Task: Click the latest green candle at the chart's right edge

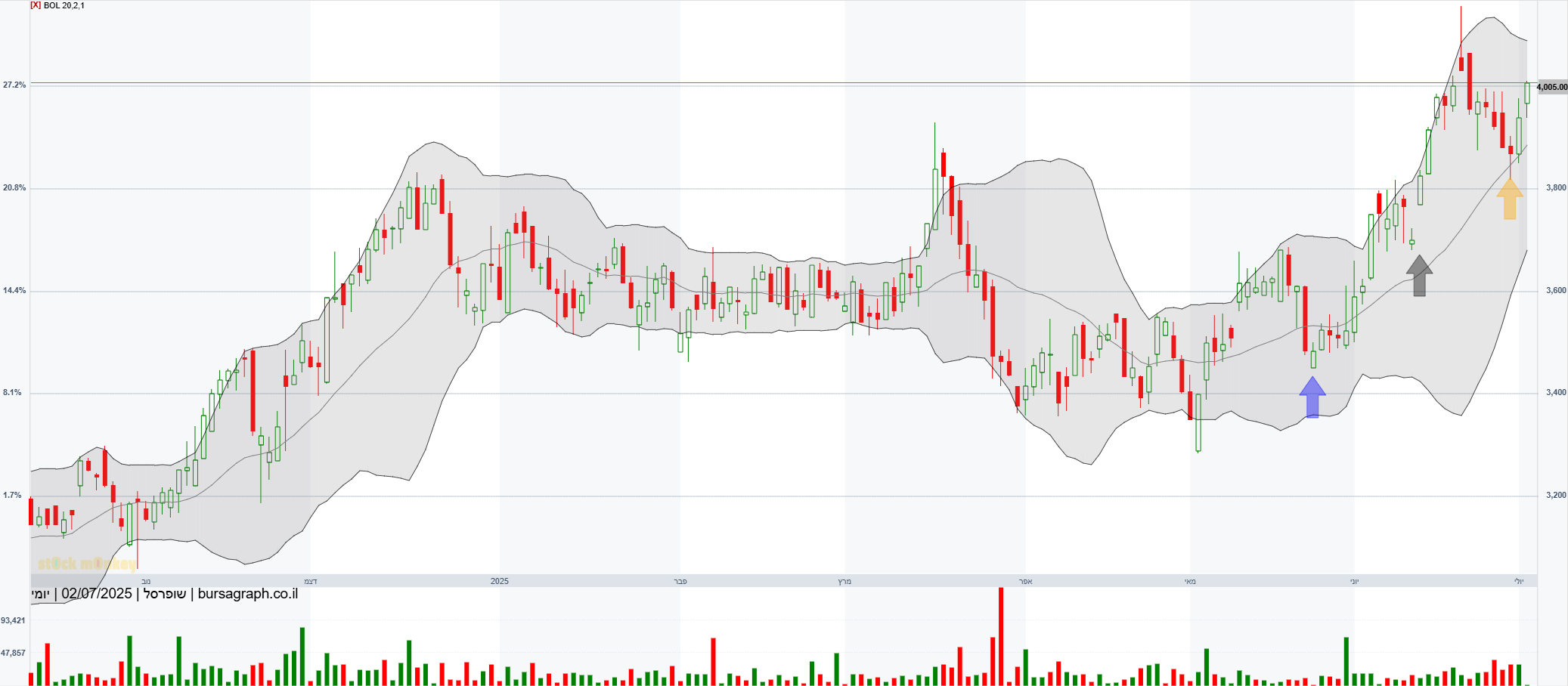Action: pyautogui.click(x=1527, y=93)
